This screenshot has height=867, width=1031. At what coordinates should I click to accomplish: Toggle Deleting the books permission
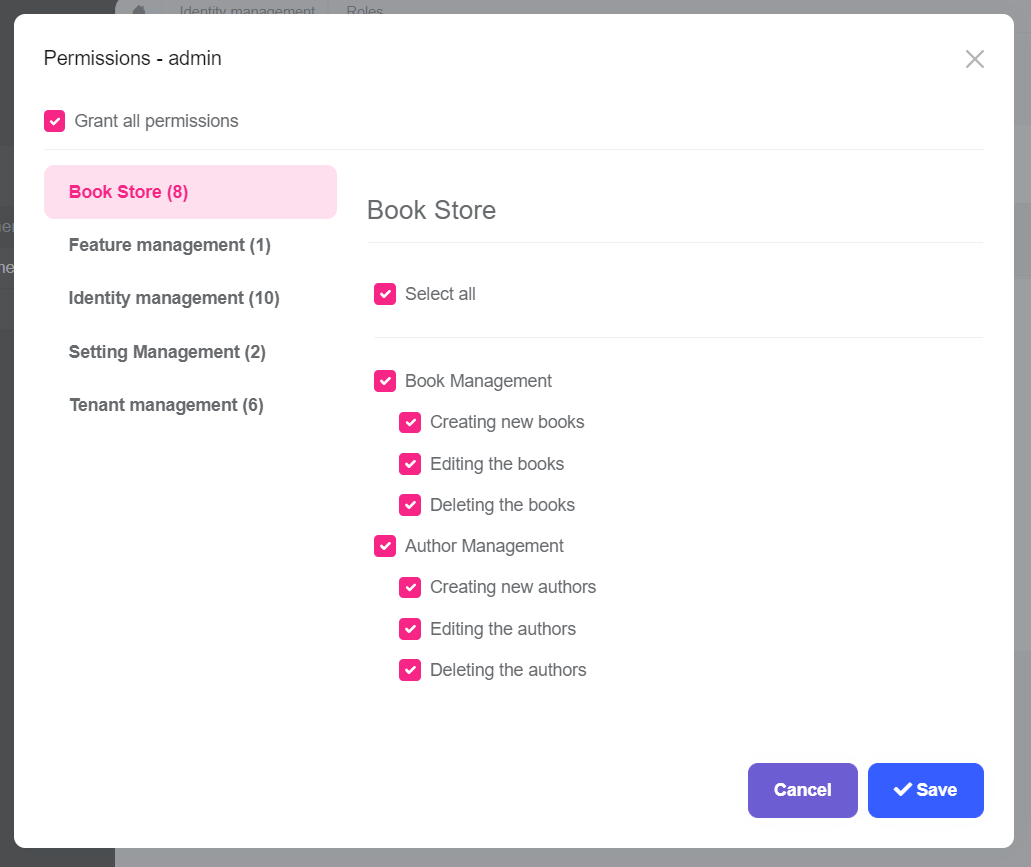tap(410, 505)
